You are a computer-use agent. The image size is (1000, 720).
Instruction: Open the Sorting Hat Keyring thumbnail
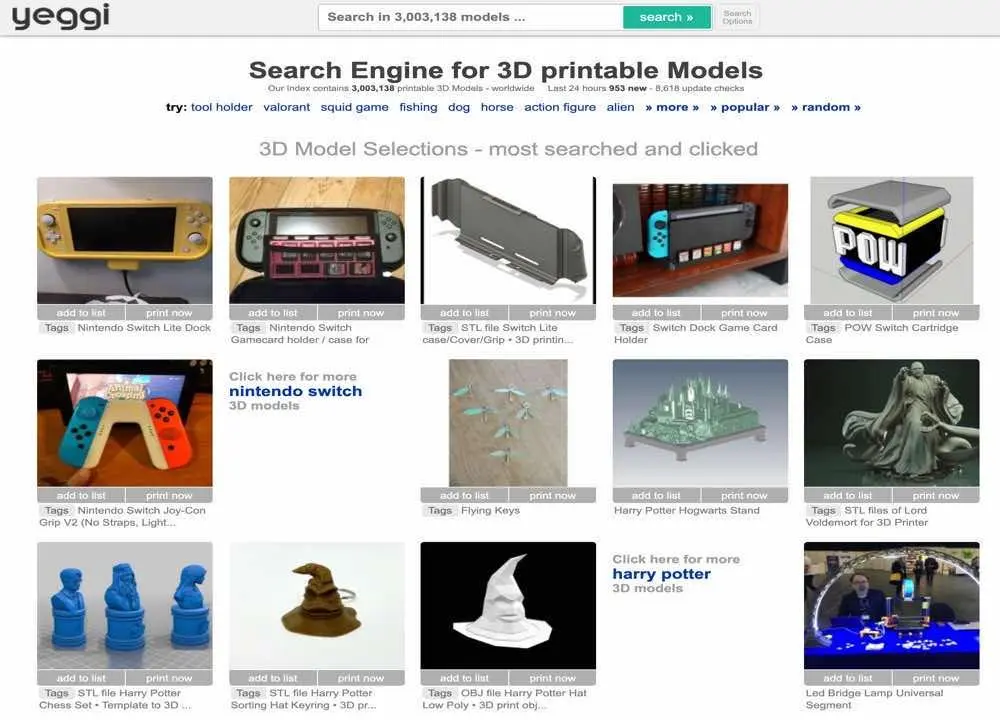click(x=316, y=606)
